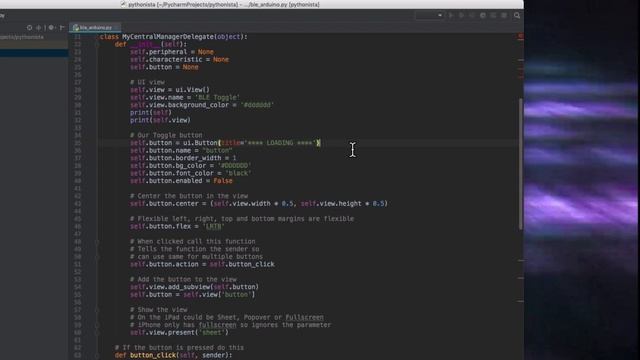Click the line 'self.button.border_width = 1'

183,158
